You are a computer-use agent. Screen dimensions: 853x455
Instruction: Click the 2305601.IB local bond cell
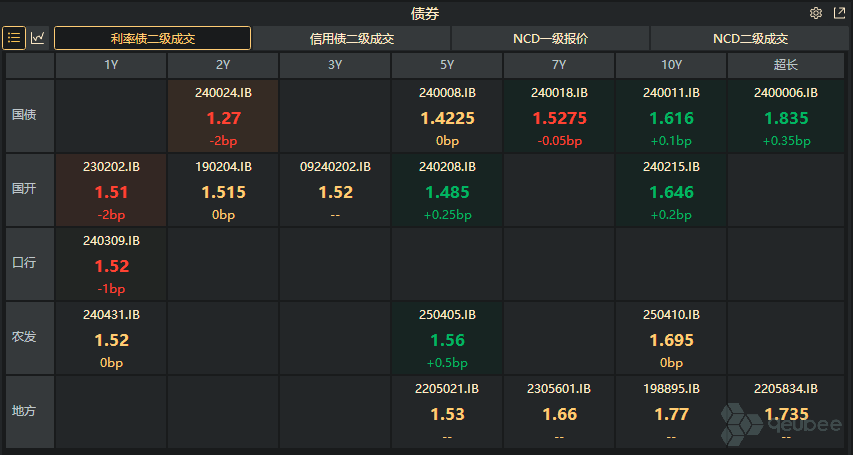(x=559, y=411)
